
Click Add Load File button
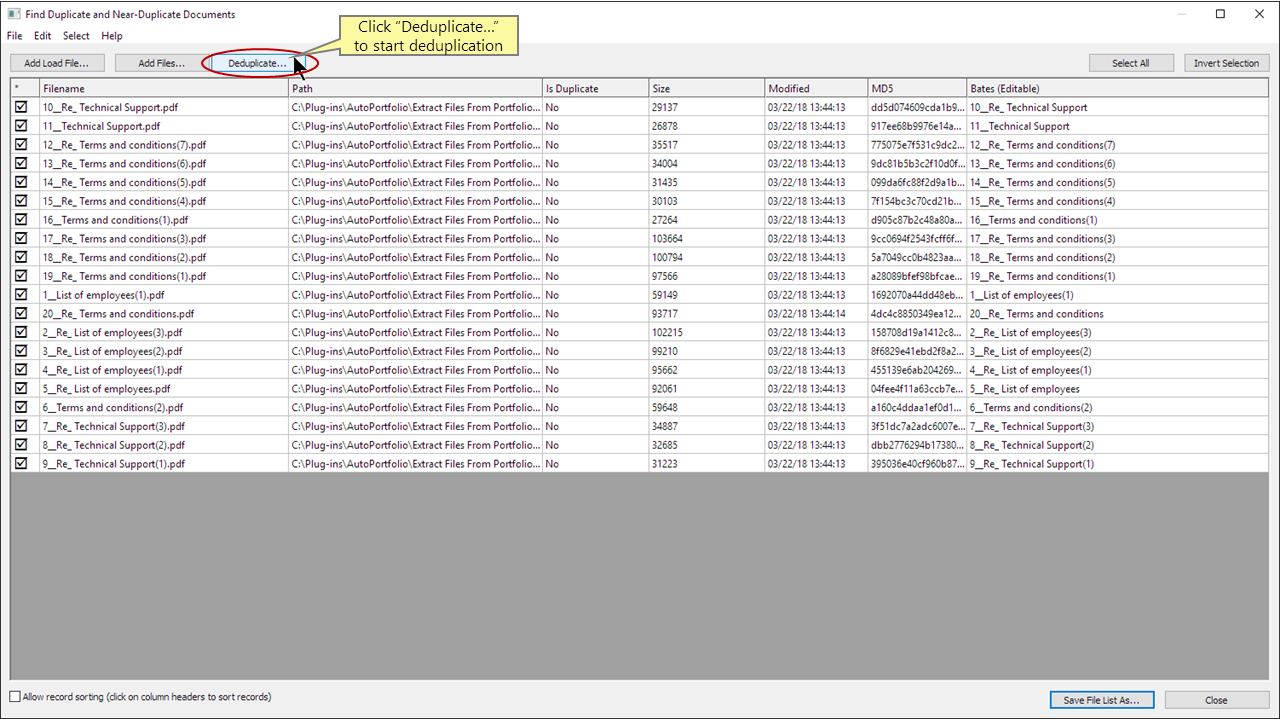(x=57, y=62)
